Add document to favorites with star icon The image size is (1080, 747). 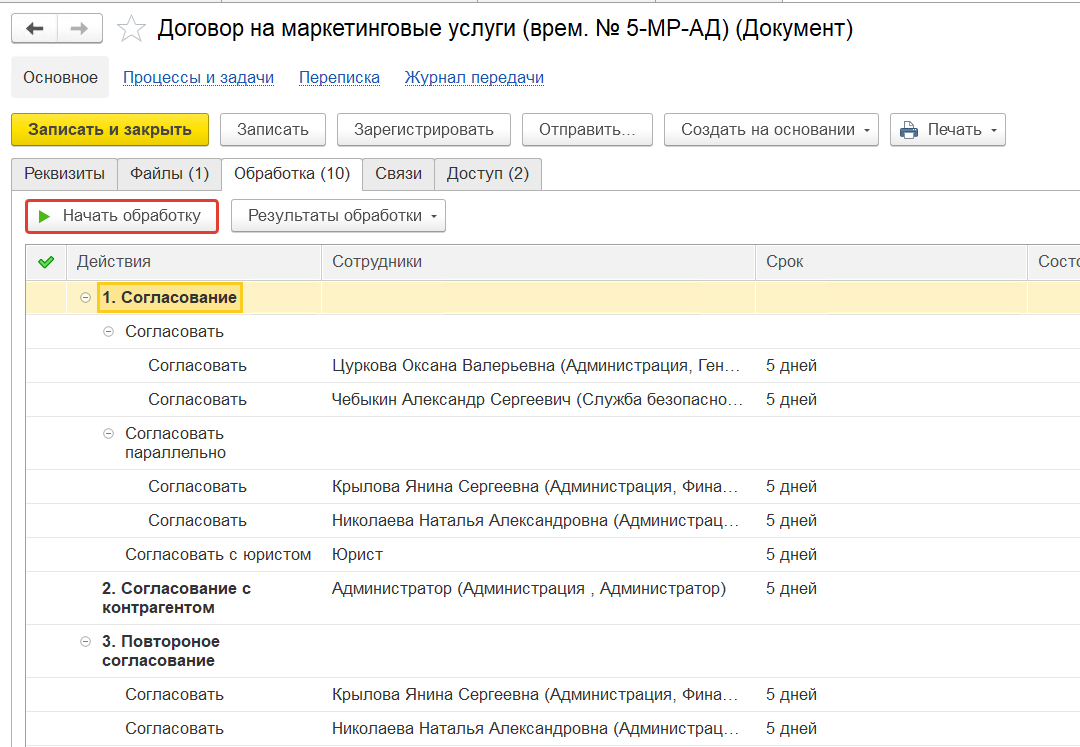132,29
